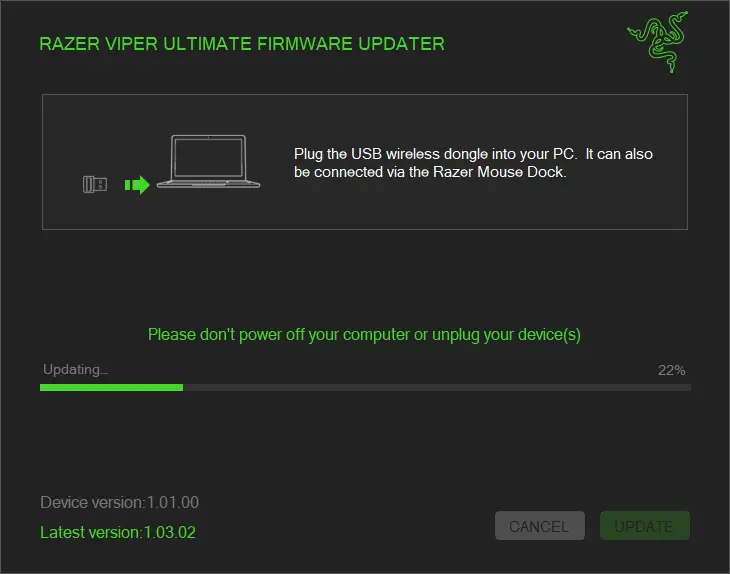The height and width of the screenshot is (574, 730).
Task: Click the Razer triple-snake logo
Action: pyautogui.click(x=658, y=42)
